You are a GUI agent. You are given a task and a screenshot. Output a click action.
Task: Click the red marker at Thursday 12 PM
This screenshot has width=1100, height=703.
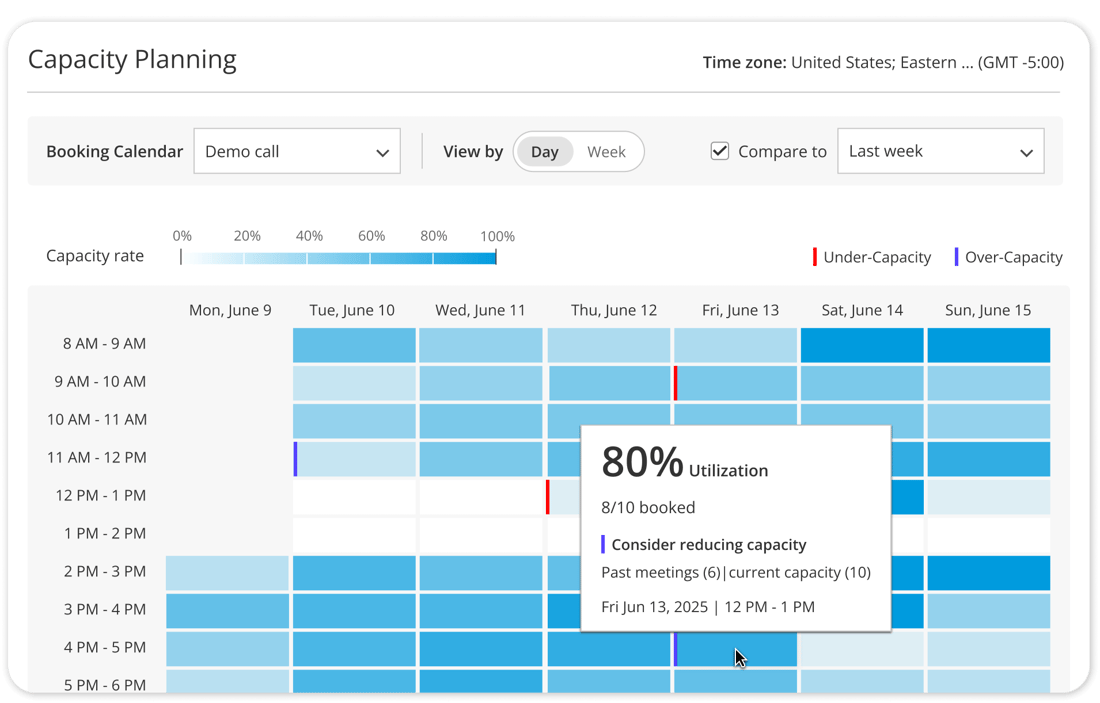pos(547,495)
